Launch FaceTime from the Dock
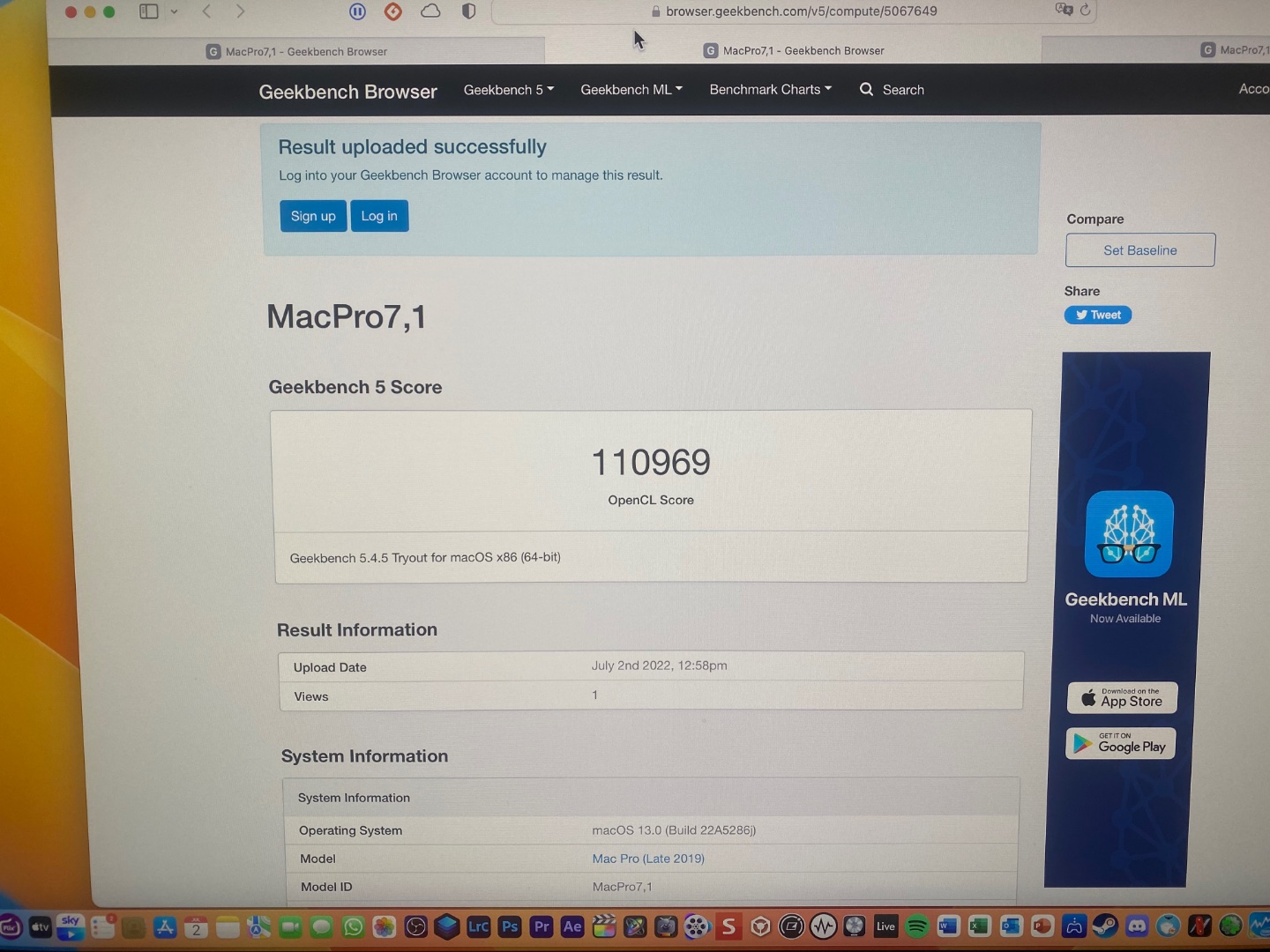1270x952 pixels. [290, 926]
